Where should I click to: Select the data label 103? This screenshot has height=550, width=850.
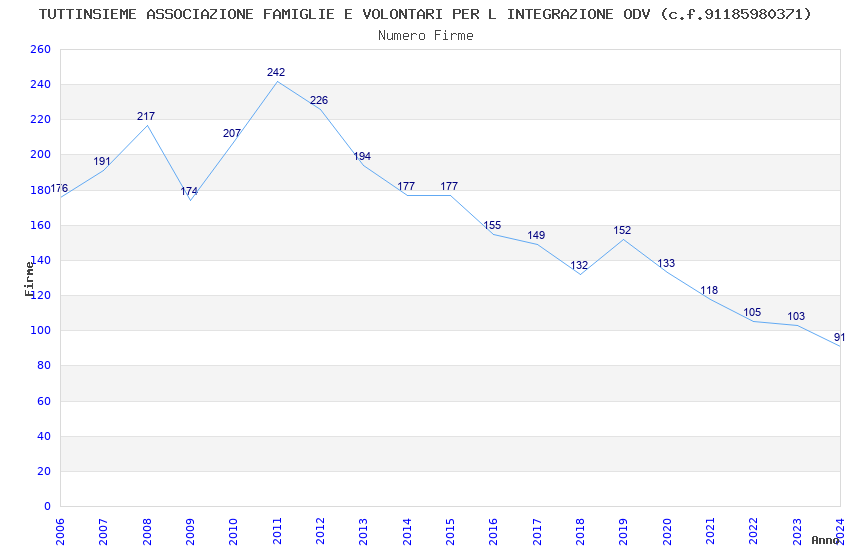click(796, 316)
